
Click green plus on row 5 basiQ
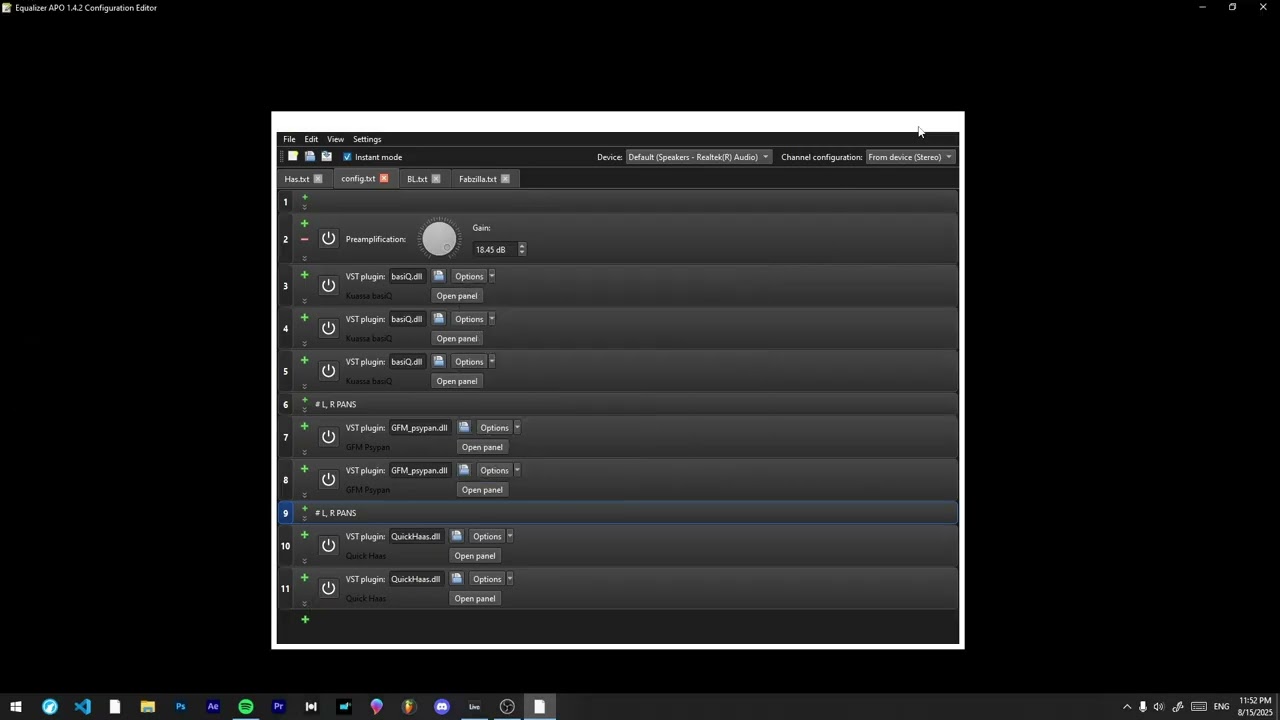click(x=305, y=360)
